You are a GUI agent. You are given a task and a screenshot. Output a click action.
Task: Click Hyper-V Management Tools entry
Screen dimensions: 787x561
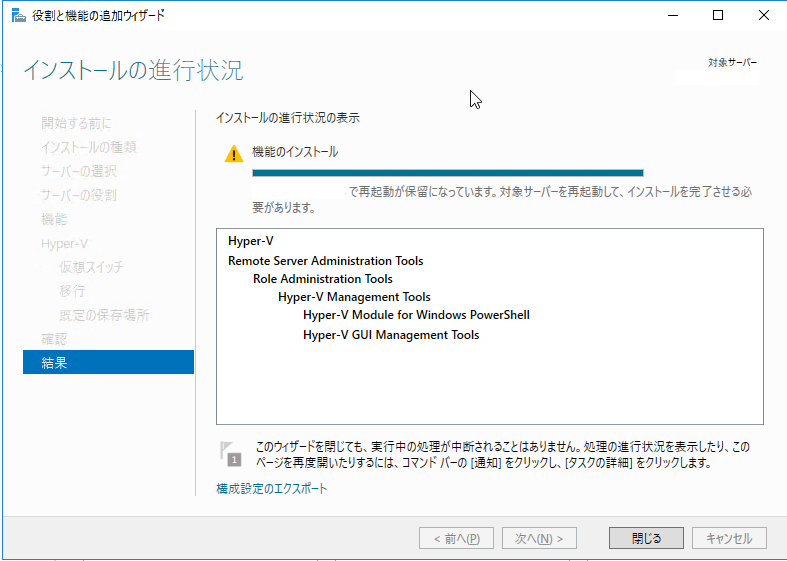click(354, 297)
